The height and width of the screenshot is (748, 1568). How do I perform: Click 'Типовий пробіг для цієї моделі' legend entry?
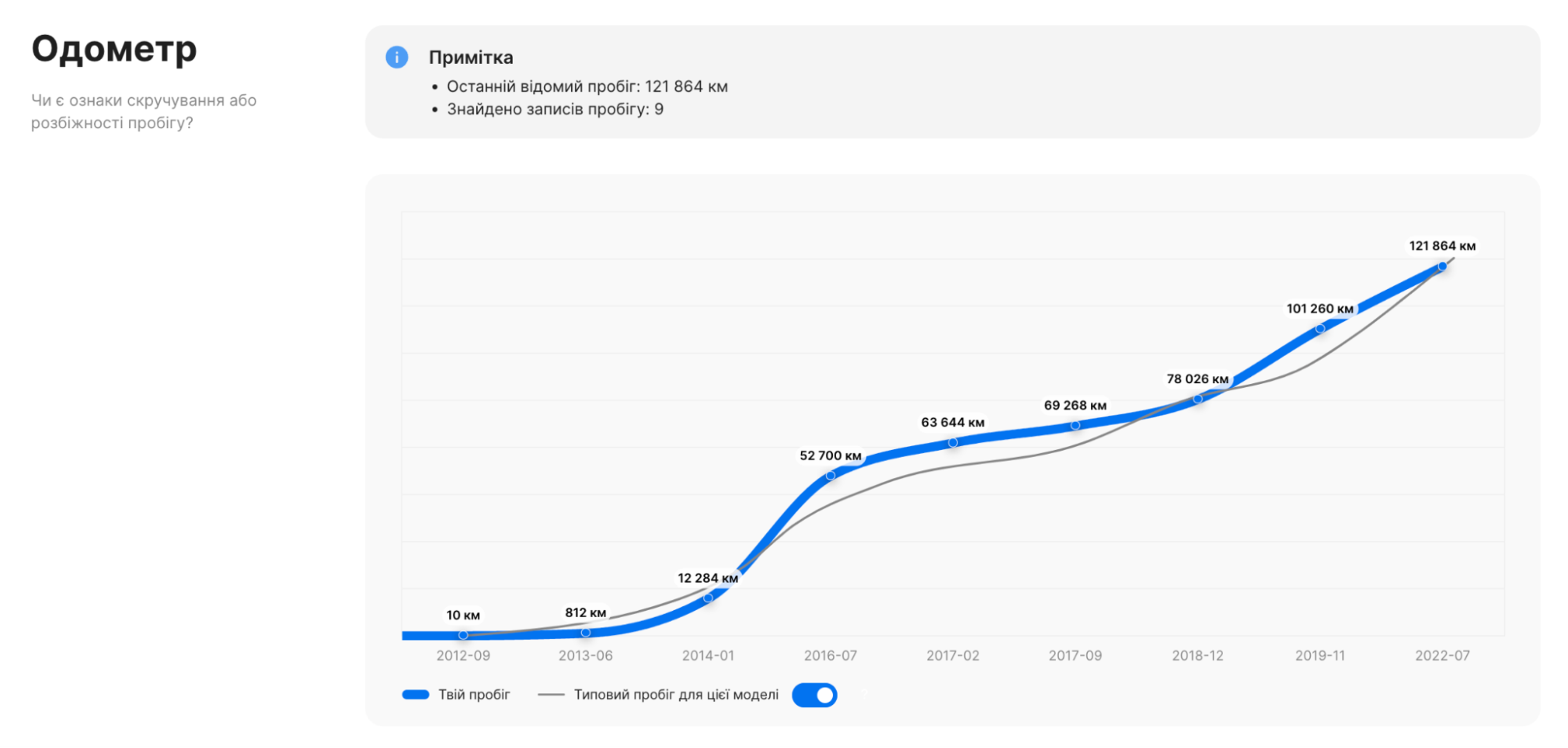click(658, 695)
